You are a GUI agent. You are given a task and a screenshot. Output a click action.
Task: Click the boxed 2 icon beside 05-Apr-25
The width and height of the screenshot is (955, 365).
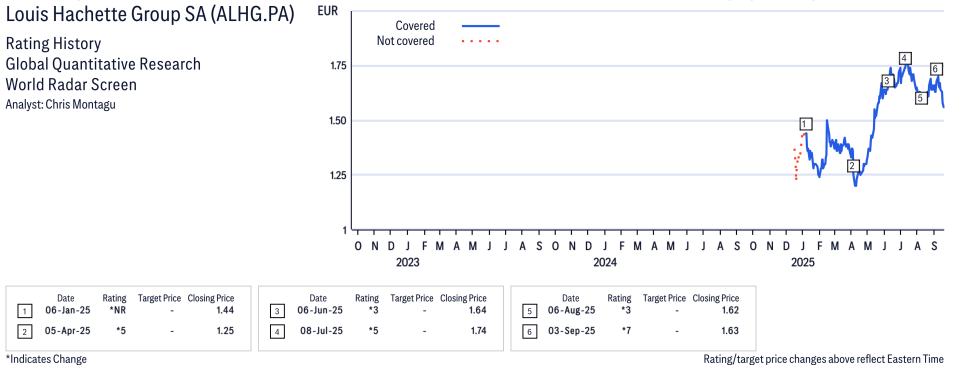pos(24,331)
